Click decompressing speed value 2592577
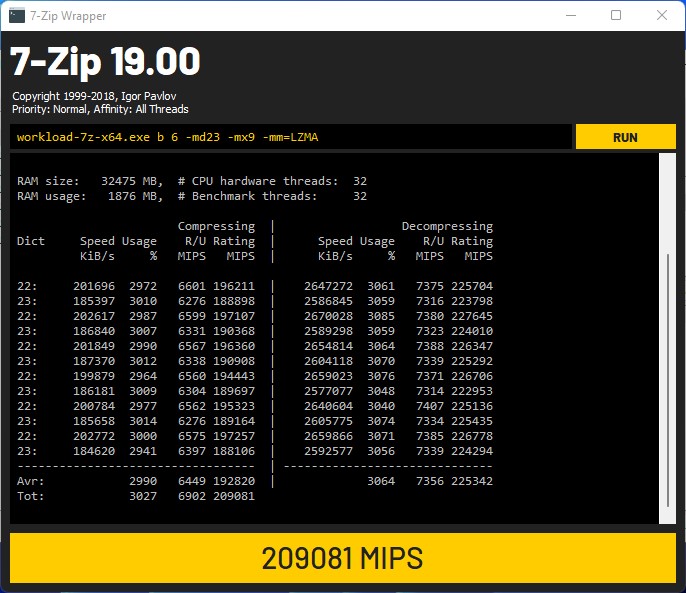This screenshot has height=593, width=686. tap(328, 451)
